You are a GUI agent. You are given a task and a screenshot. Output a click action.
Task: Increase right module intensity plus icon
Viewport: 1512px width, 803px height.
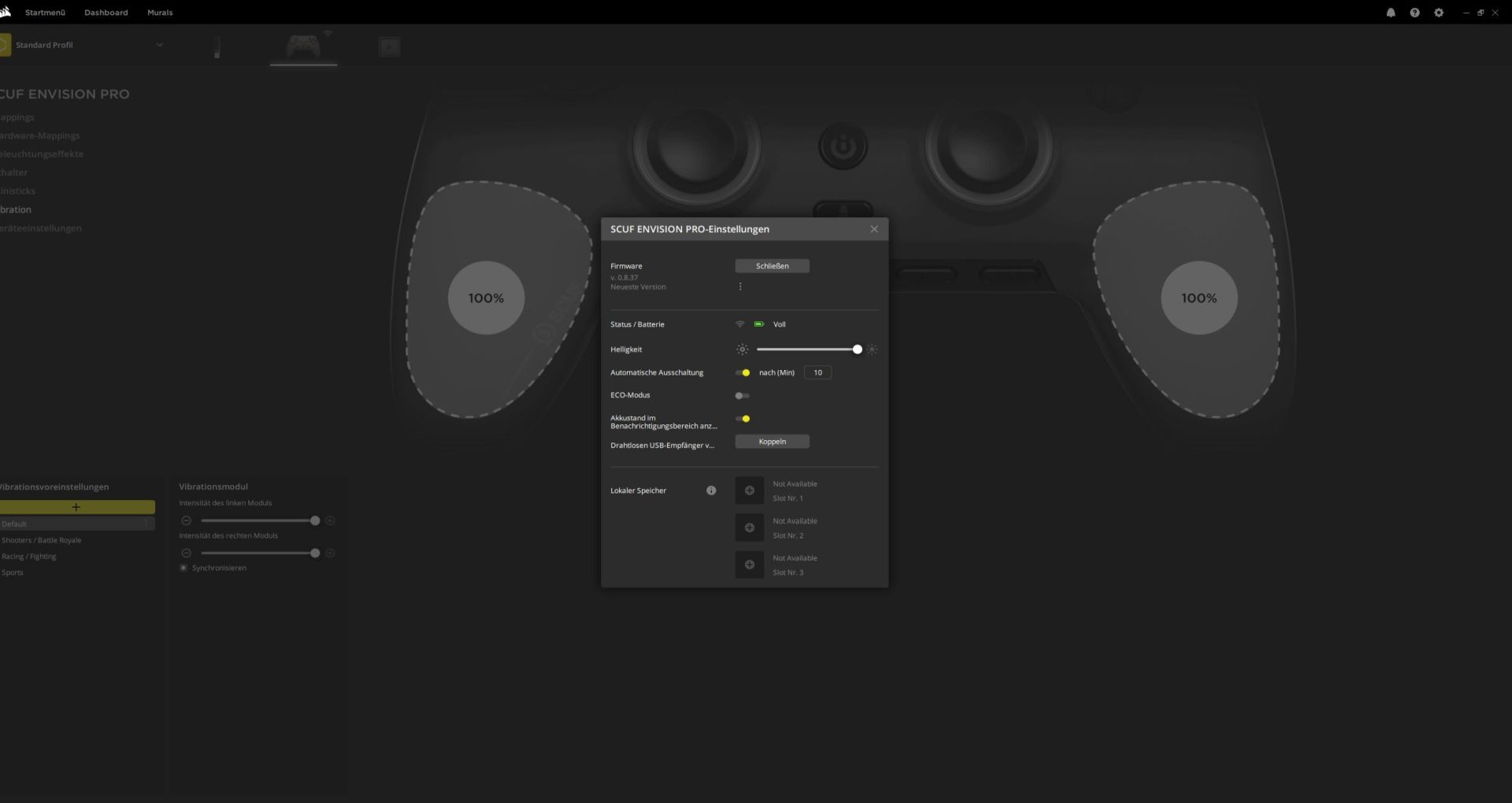(x=330, y=553)
